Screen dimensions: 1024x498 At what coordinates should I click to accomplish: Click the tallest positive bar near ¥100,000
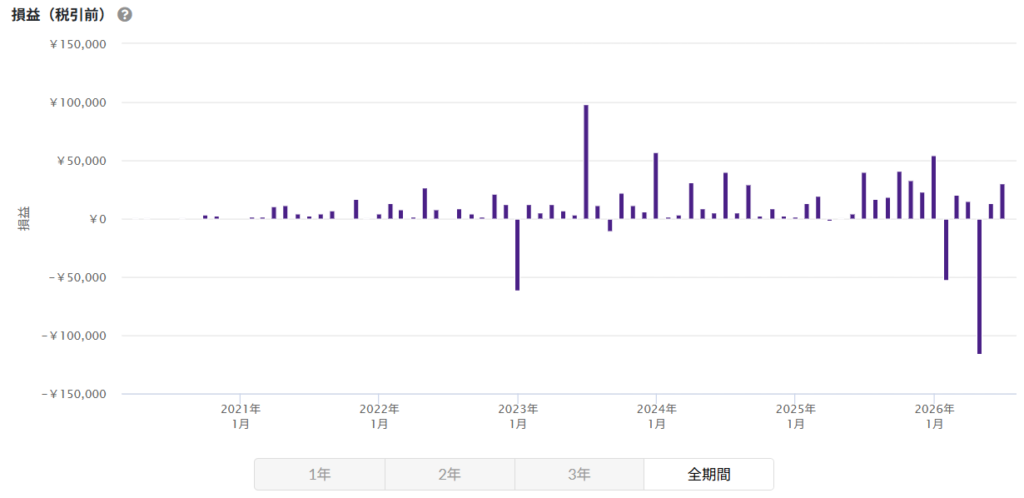point(586,162)
